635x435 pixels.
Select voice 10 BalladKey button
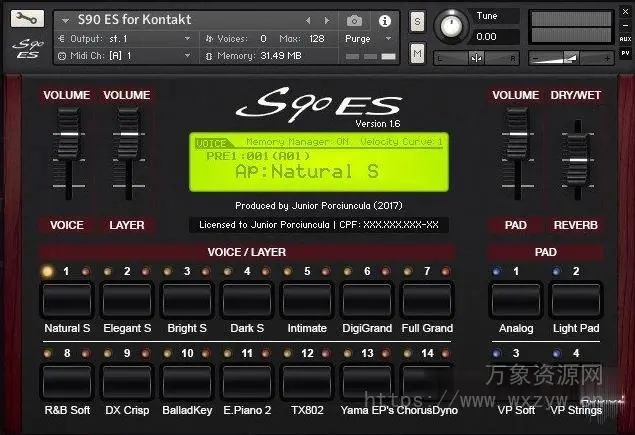click(187, 382)
